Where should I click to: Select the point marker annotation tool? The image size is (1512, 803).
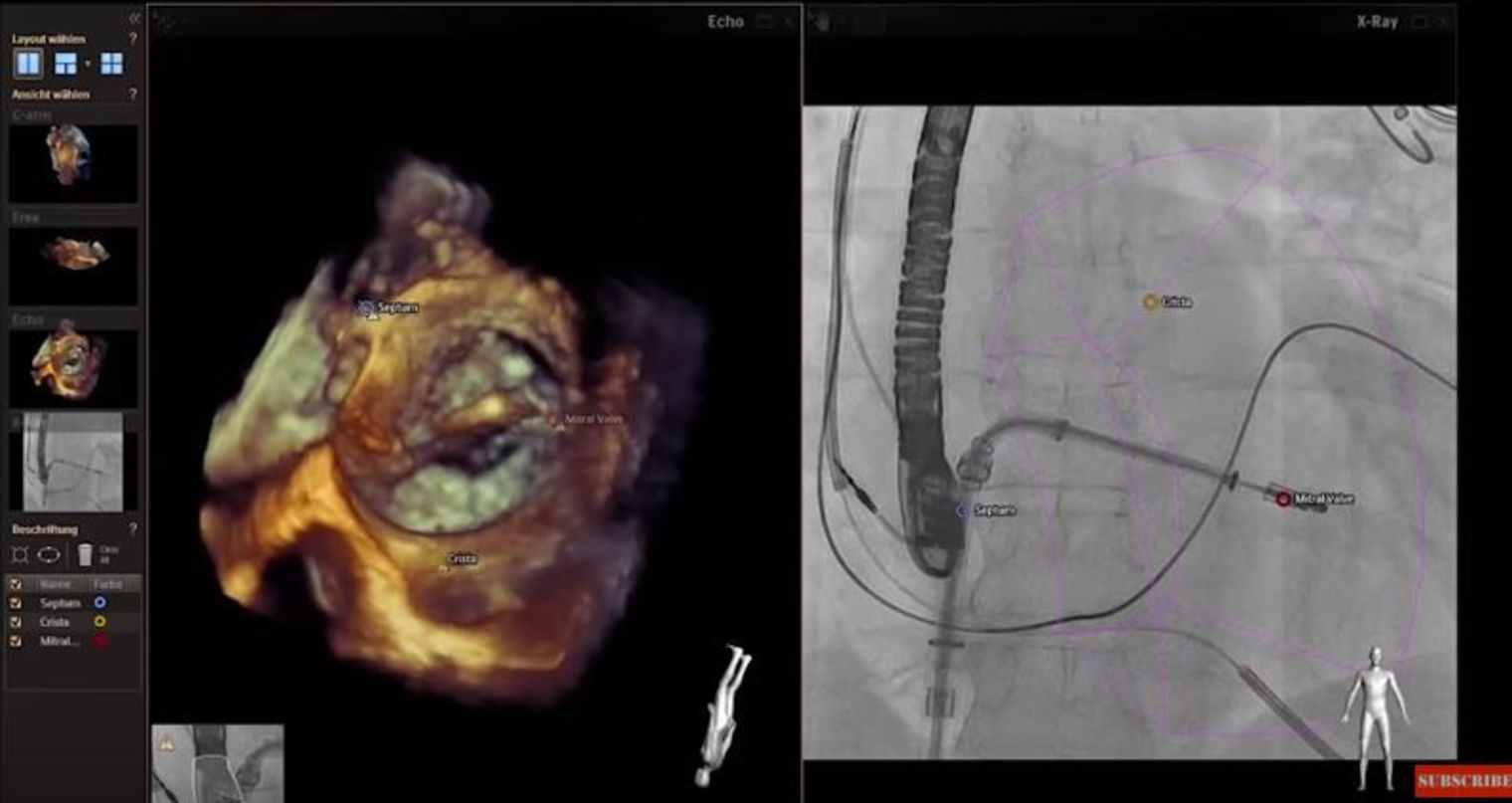20,554
